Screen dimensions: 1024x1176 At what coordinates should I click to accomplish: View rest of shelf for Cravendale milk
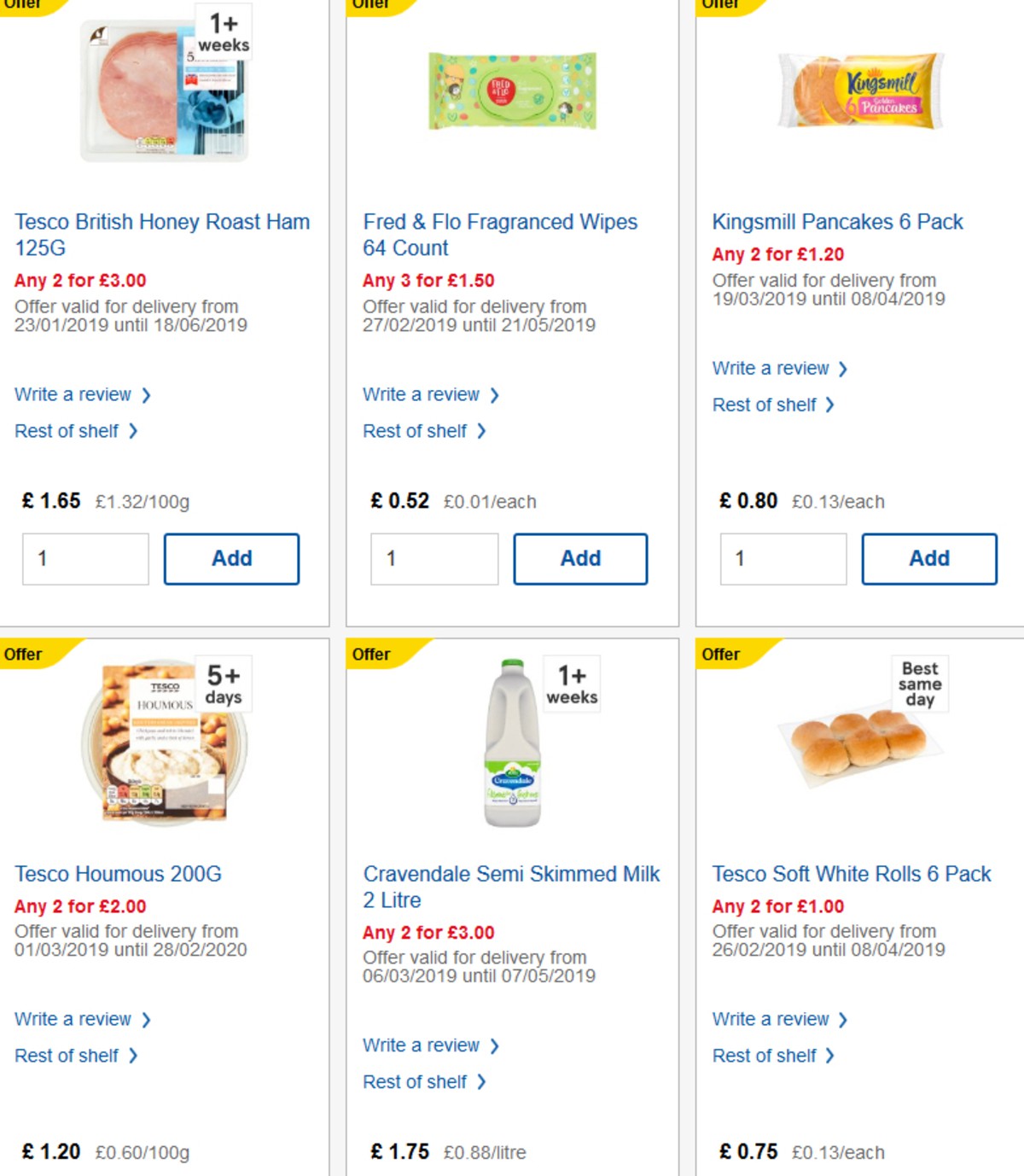[x=417, y=1081]
